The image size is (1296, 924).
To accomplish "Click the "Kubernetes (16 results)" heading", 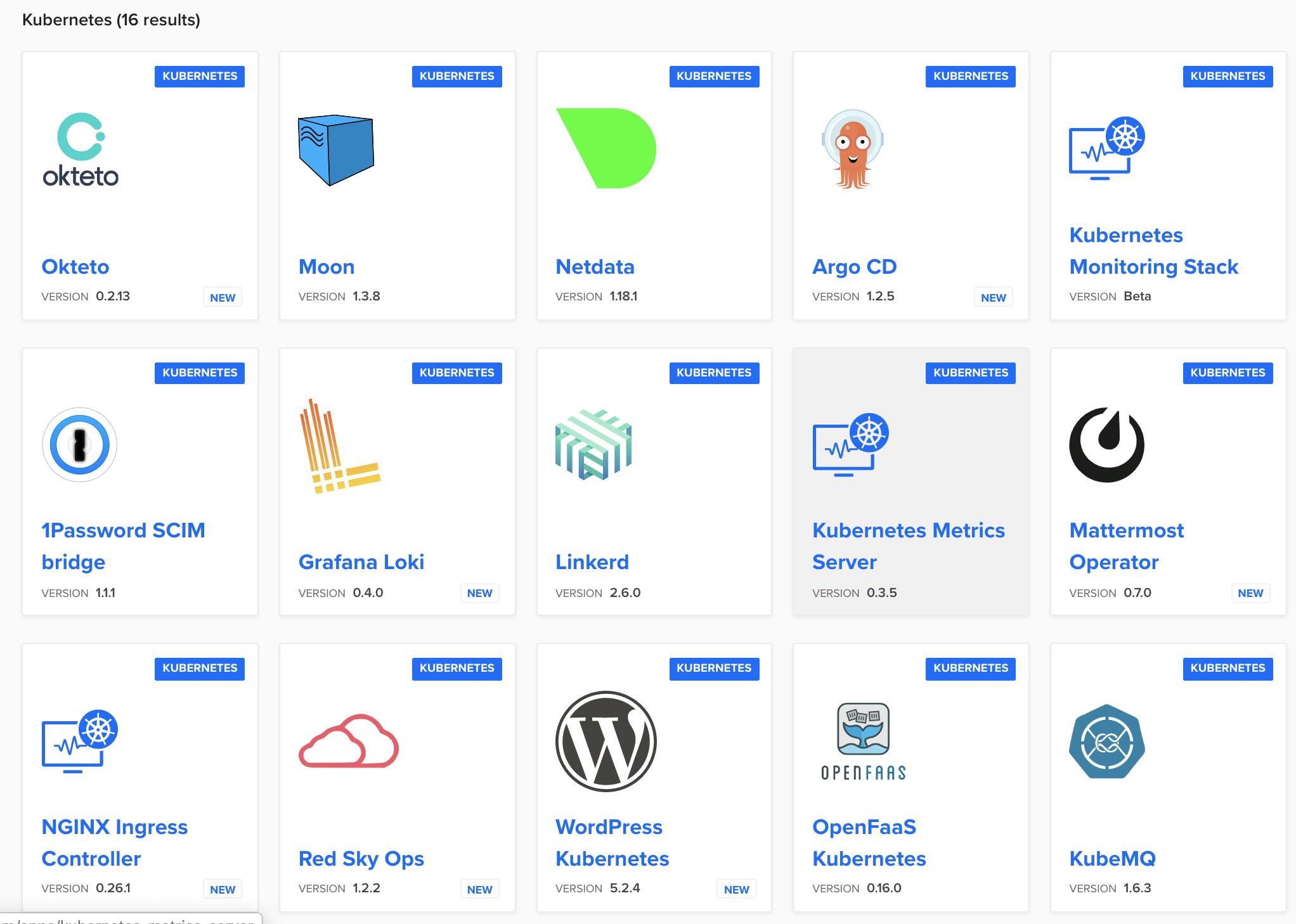I will pyautogui.click(x=111, y=20).
